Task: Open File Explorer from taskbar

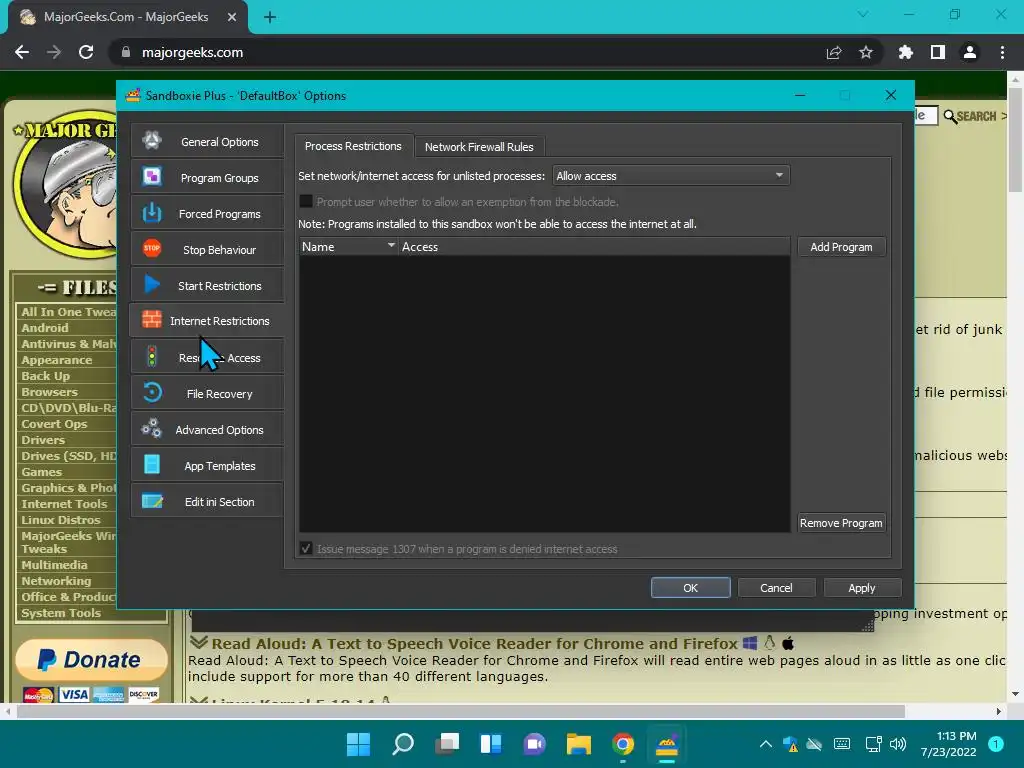Action: 579,744
